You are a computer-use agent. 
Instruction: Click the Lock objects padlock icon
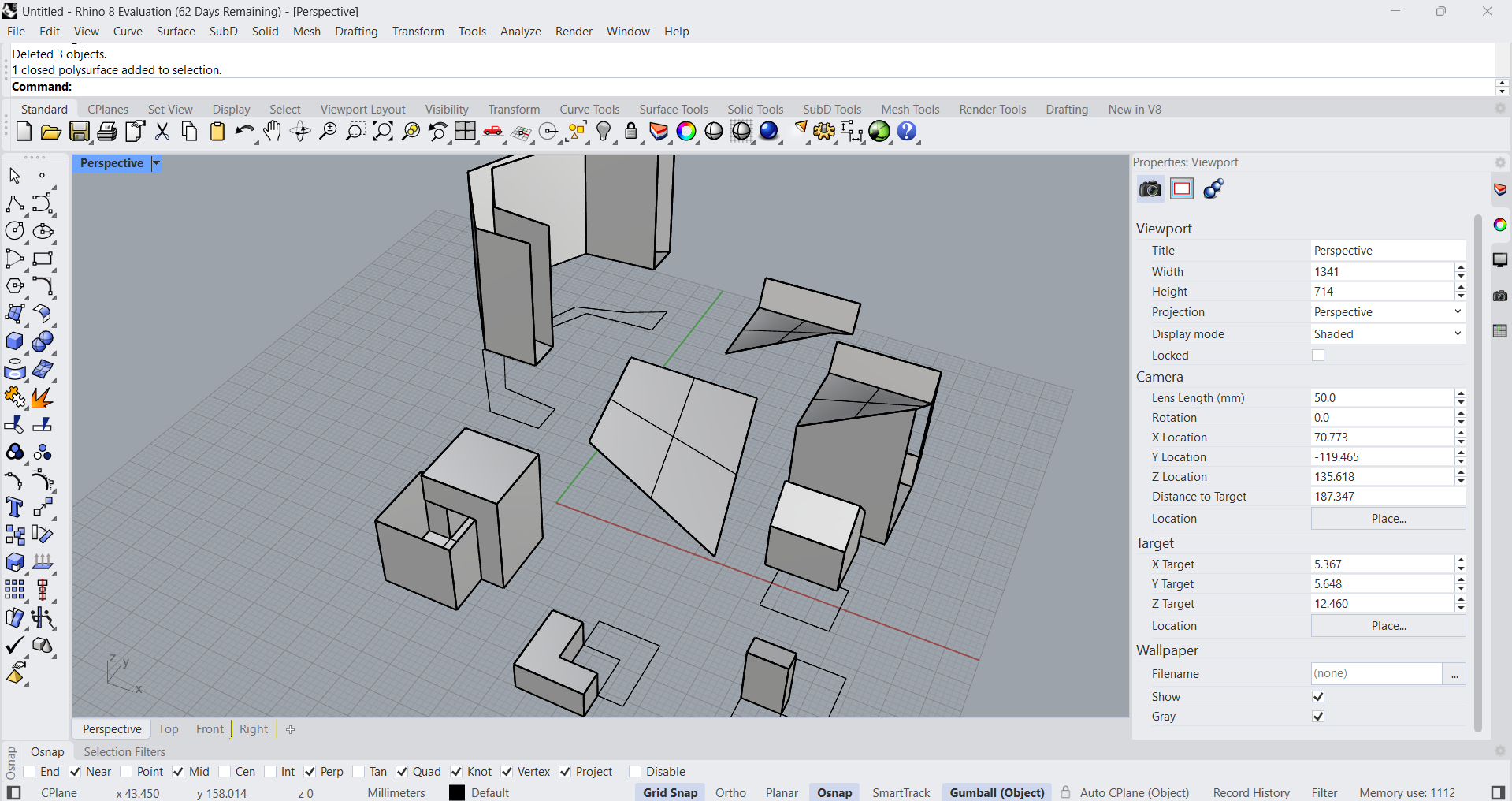pyautogui.click(x=631, y=132)
